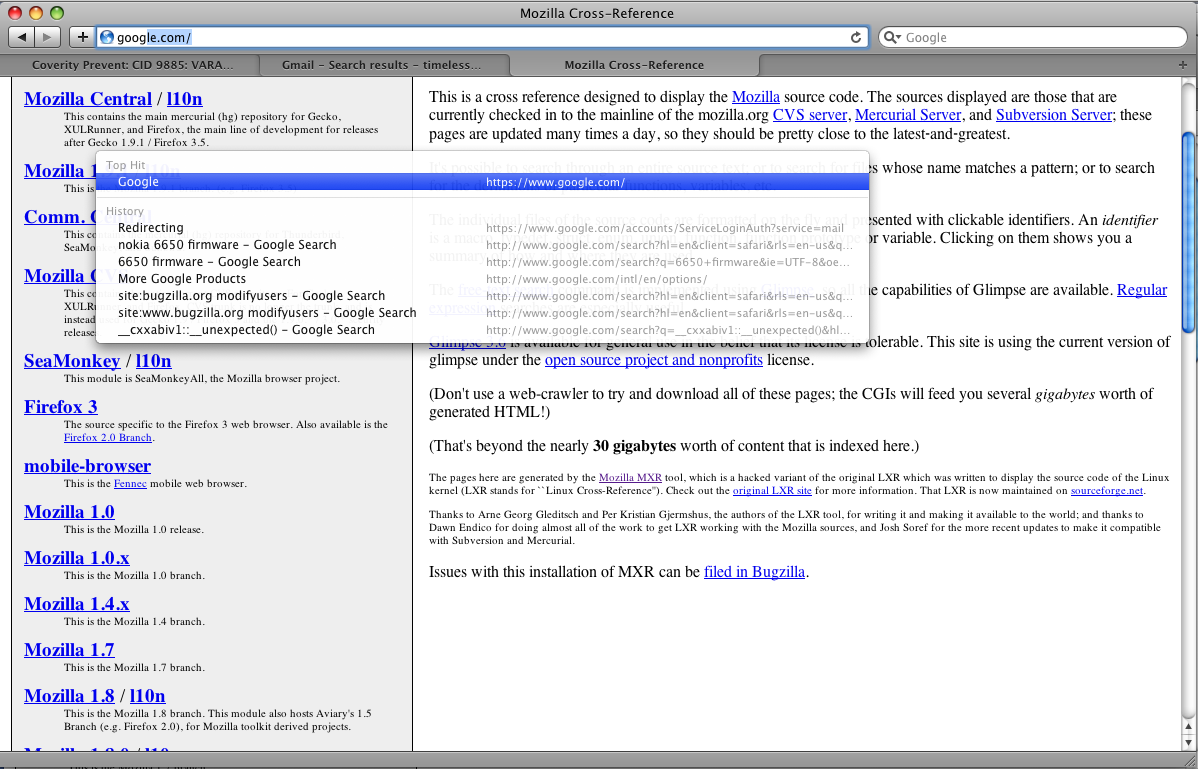Open the Mozilla 1.0 link
This screenshot has width=1198, height=769.
pyautogui.click(x=69, y=512)
